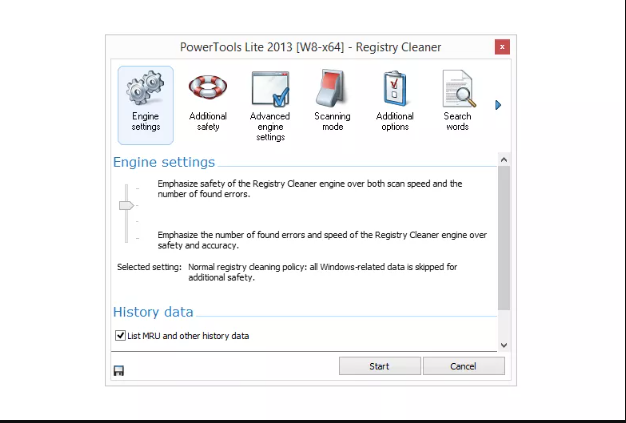Toggle List MRU and other history data
Viewport: 626px width, 423px height.
point(120,336)
